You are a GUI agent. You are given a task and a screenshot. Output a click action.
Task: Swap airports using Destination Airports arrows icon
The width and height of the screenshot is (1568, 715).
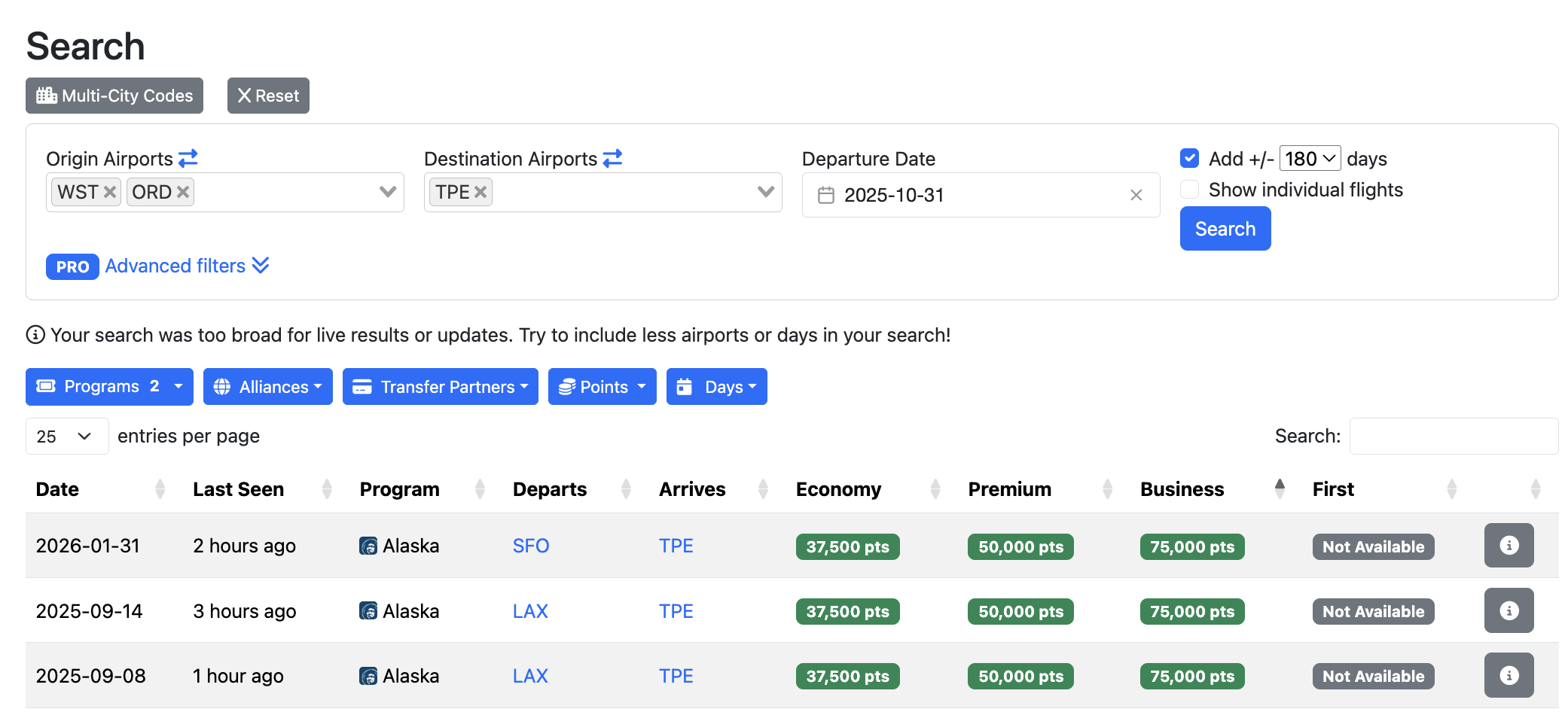(x=612, y=158)
